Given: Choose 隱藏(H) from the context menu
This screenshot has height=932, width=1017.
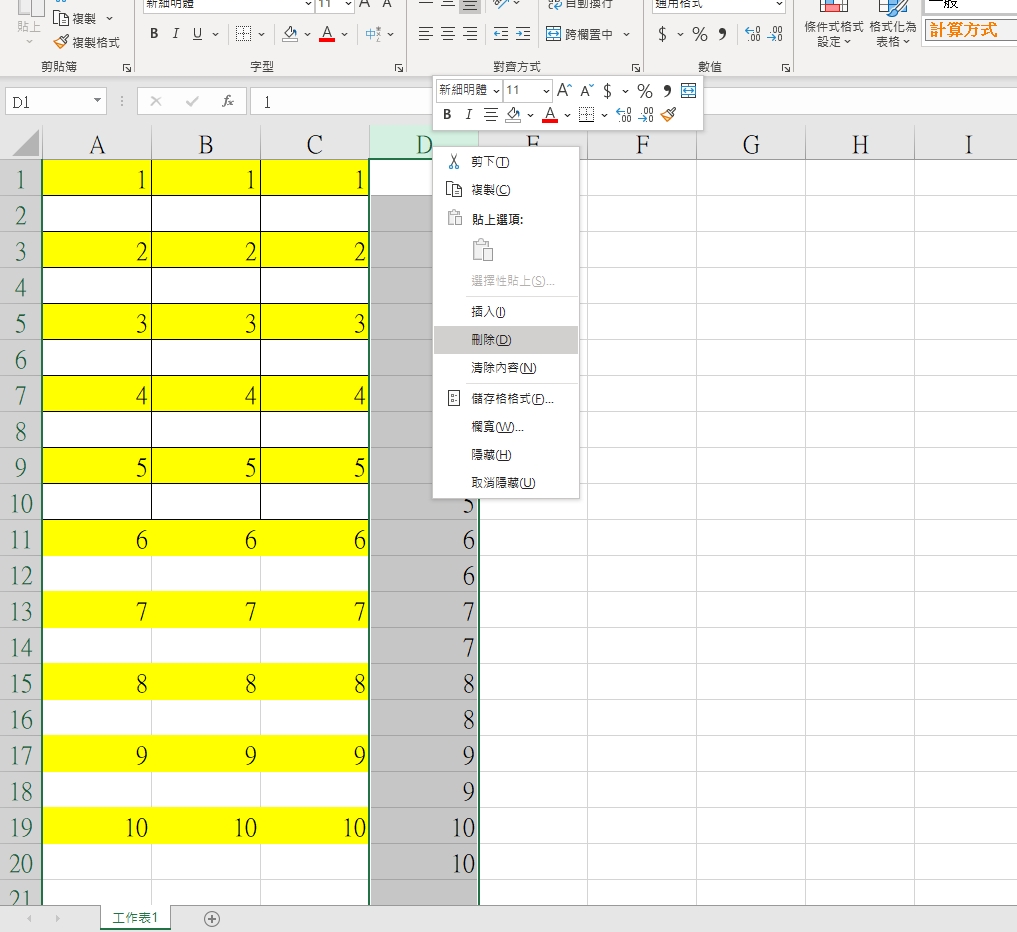Looking at the screenshot, I should [506, 455].
